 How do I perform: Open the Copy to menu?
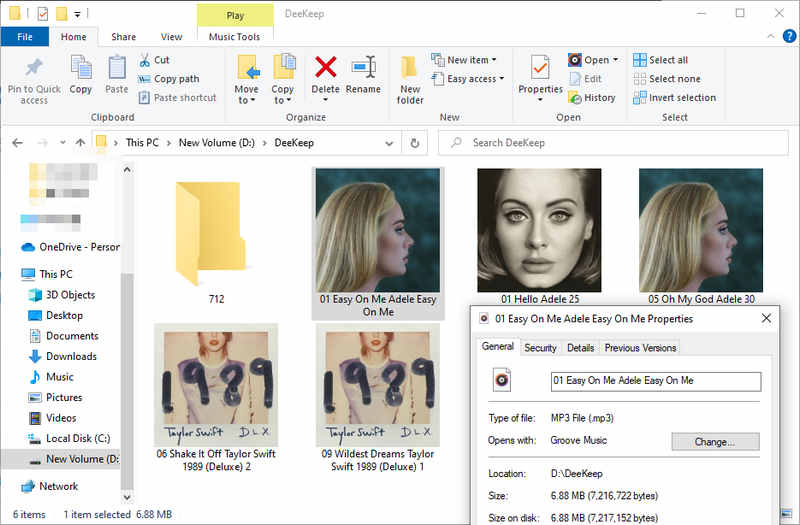(x=283, y=80)
